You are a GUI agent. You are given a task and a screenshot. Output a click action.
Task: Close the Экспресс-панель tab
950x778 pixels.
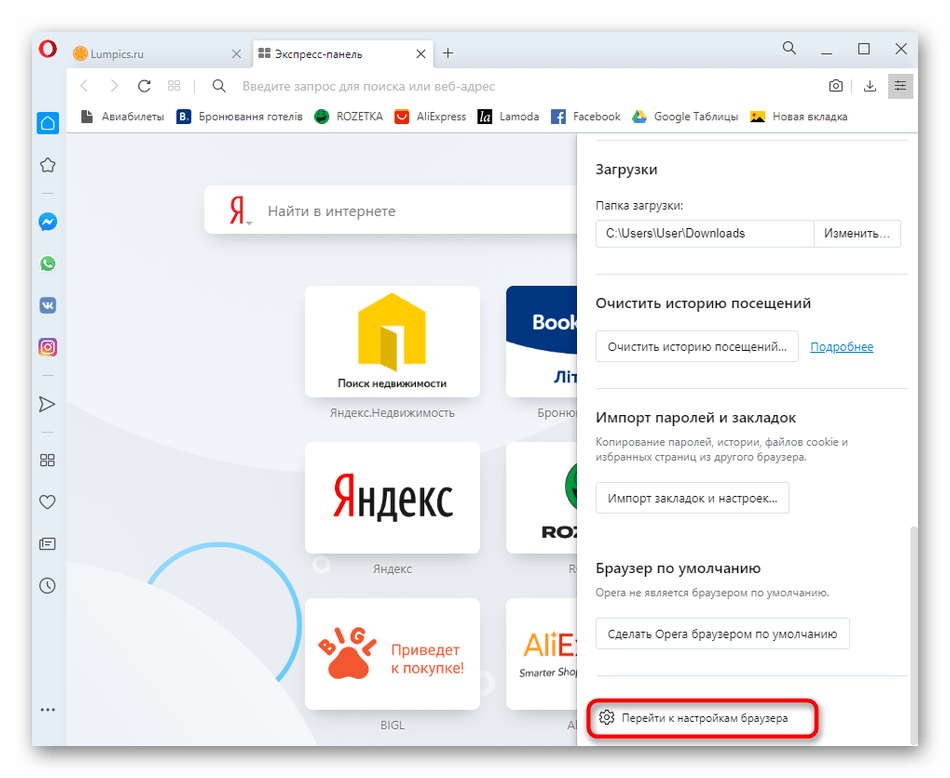[x=420, y=54]
